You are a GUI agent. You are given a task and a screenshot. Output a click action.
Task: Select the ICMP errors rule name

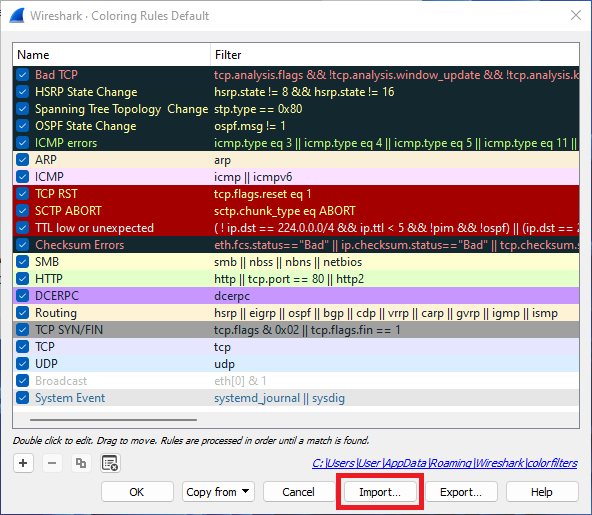pos(66,143)
